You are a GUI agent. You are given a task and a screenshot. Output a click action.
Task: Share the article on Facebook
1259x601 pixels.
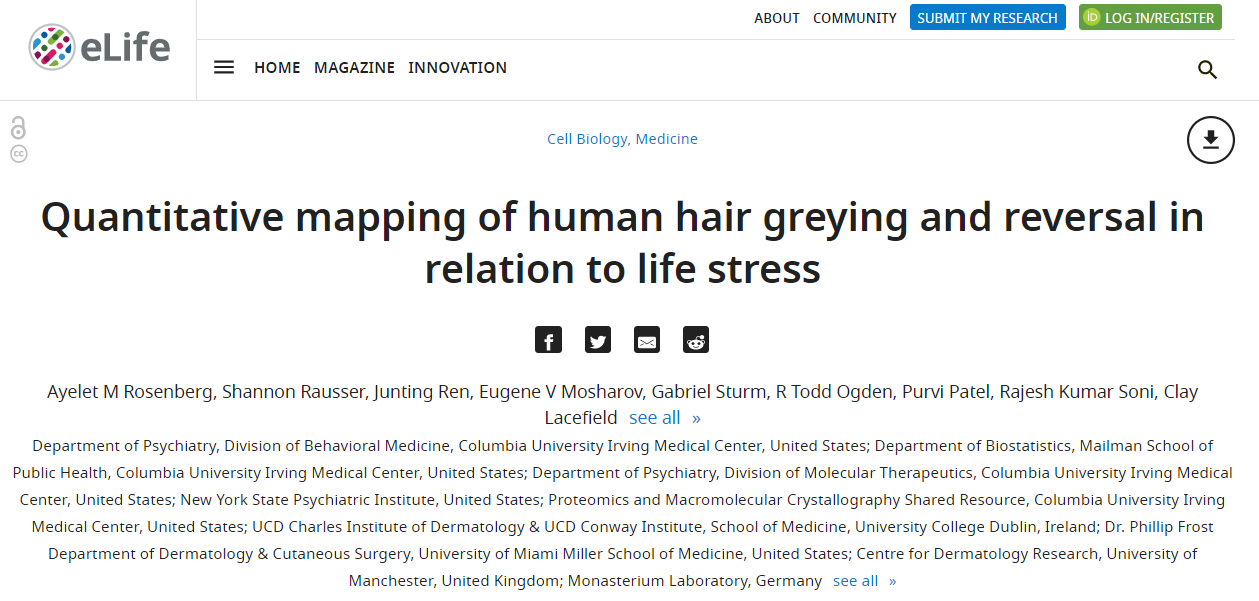tap(548, 340)
